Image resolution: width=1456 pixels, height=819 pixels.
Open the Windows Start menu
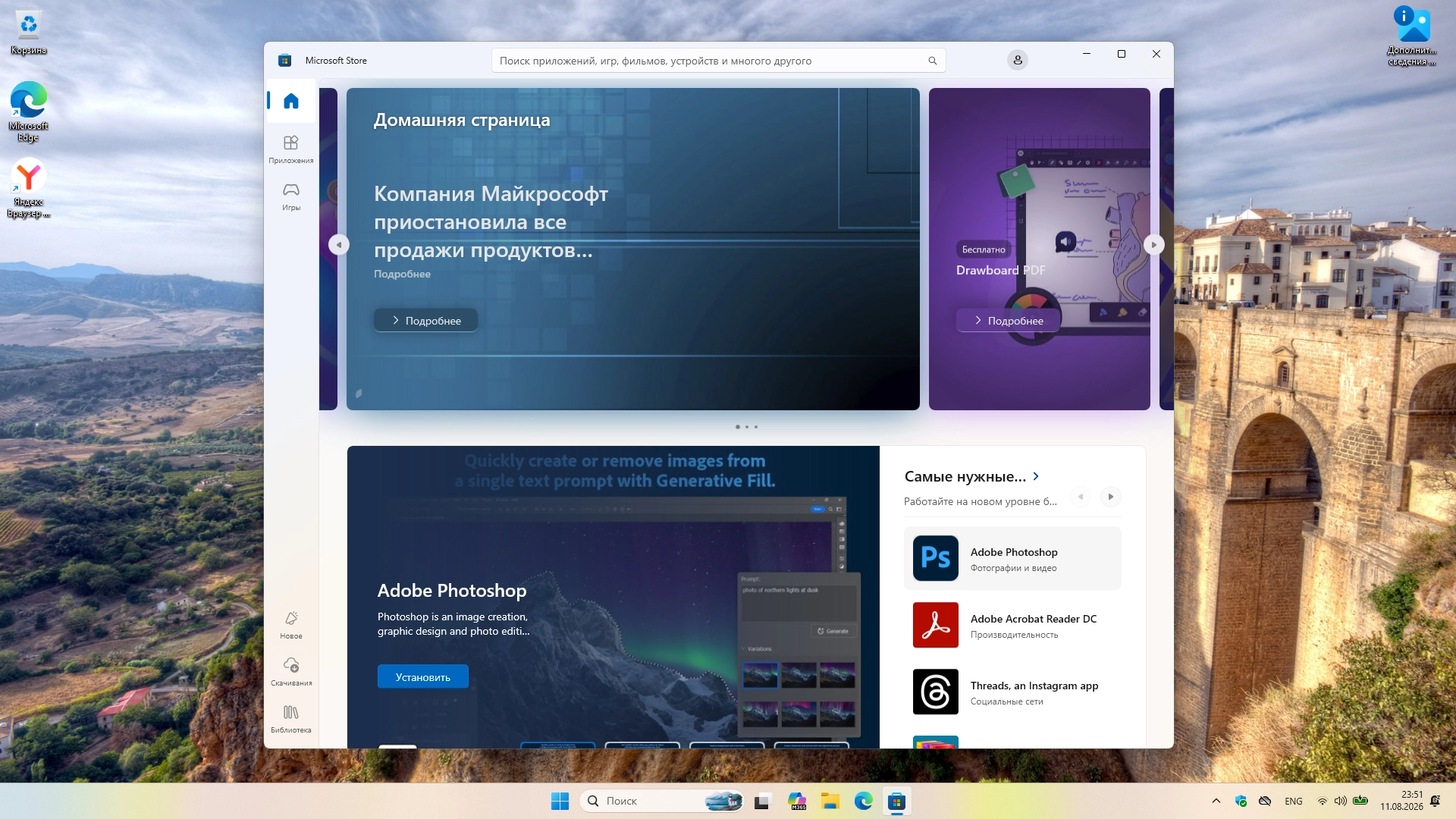[x=560, y=801]
